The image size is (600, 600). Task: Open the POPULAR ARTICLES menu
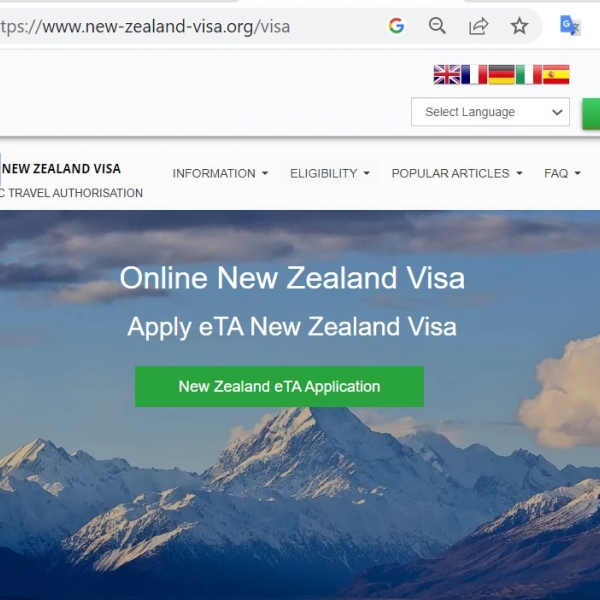point(457,173)
